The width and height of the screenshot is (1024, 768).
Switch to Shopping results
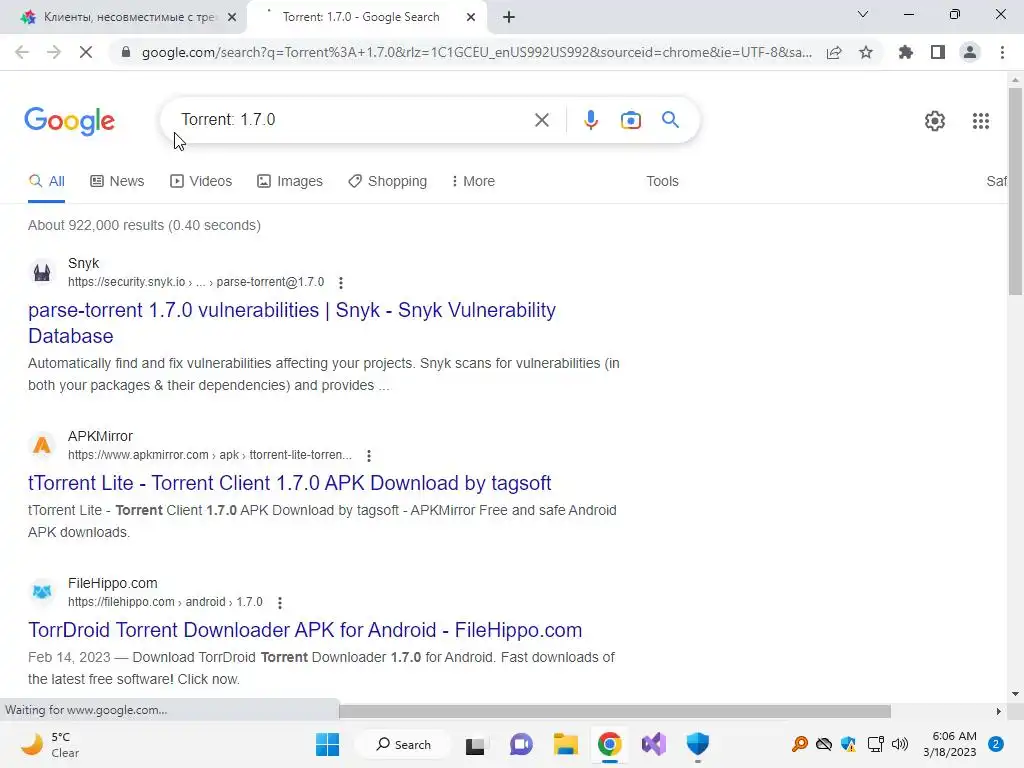coord(387,181)
